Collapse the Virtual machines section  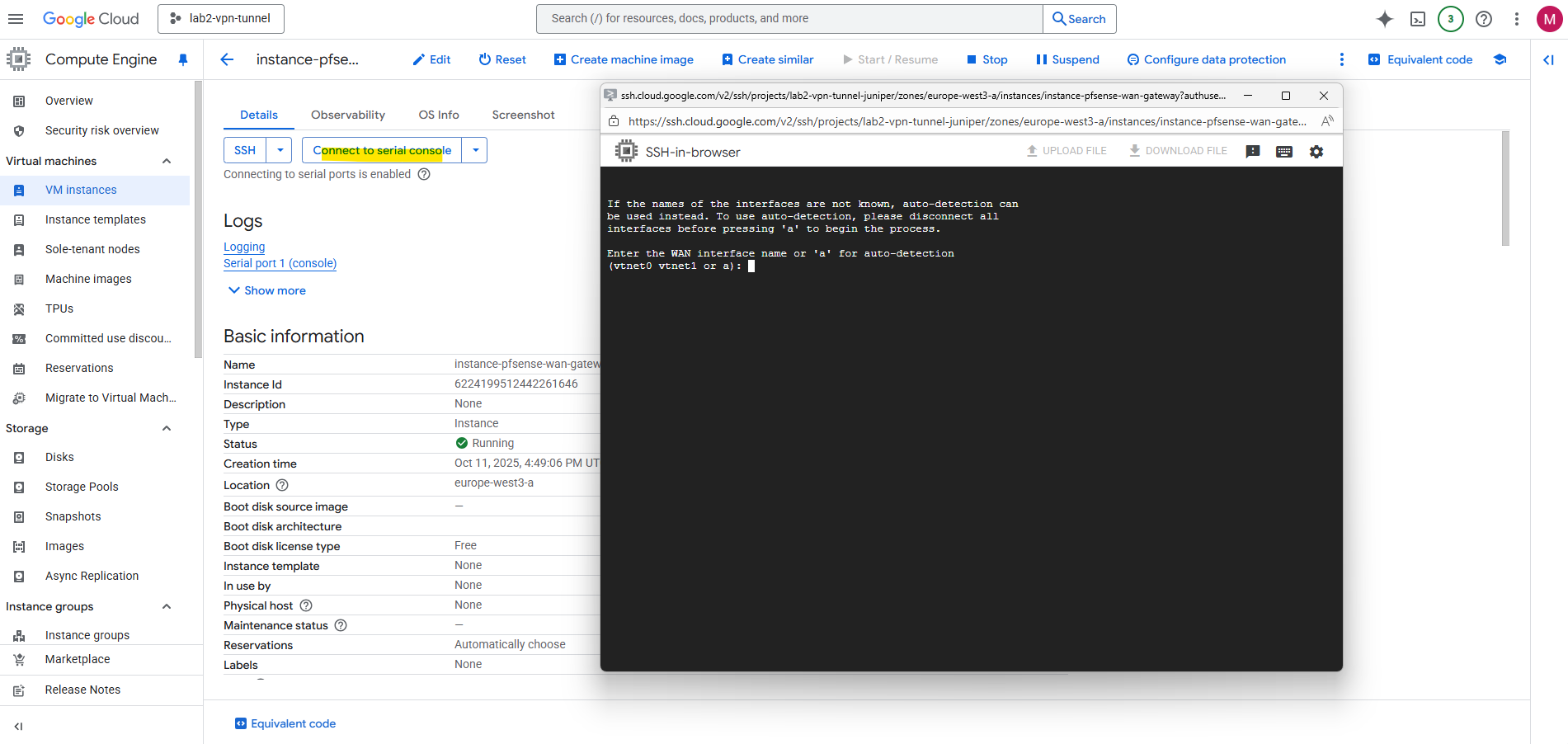(167, 161)
